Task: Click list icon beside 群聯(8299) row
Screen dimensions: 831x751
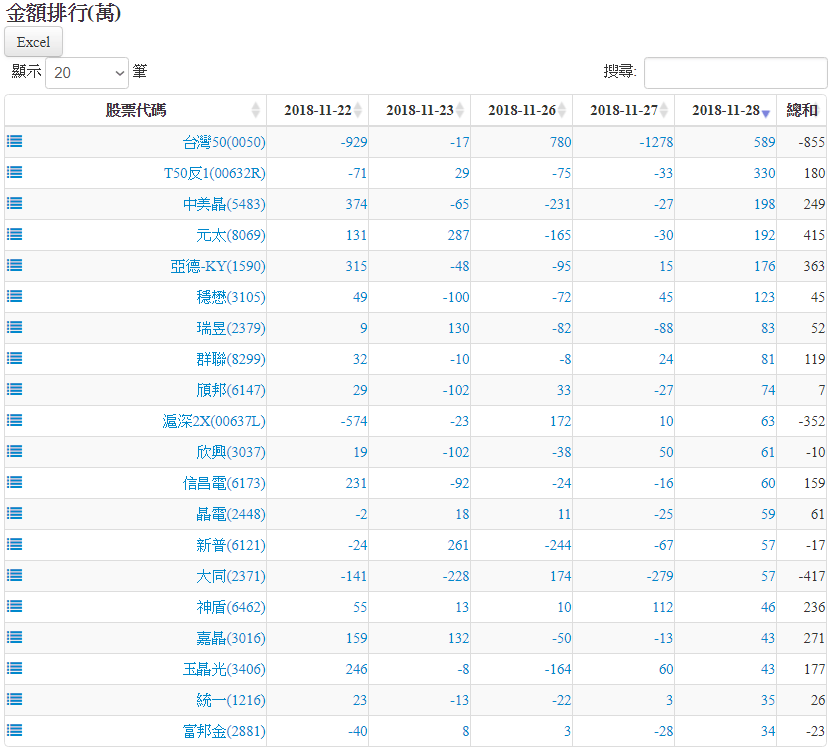Action: coord(15,359)
